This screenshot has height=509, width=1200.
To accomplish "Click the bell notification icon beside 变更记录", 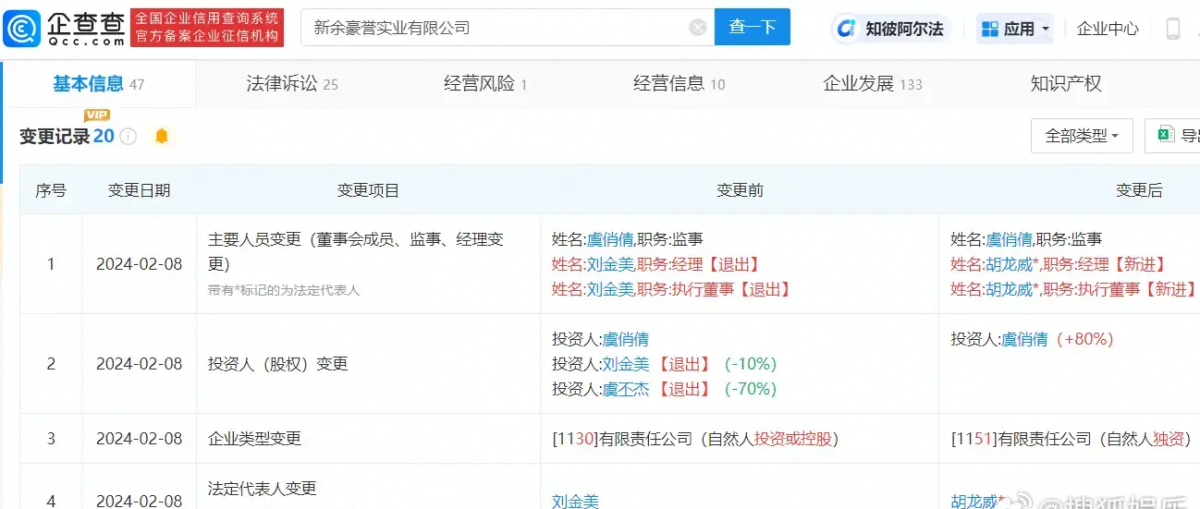I will coord(162,136).
